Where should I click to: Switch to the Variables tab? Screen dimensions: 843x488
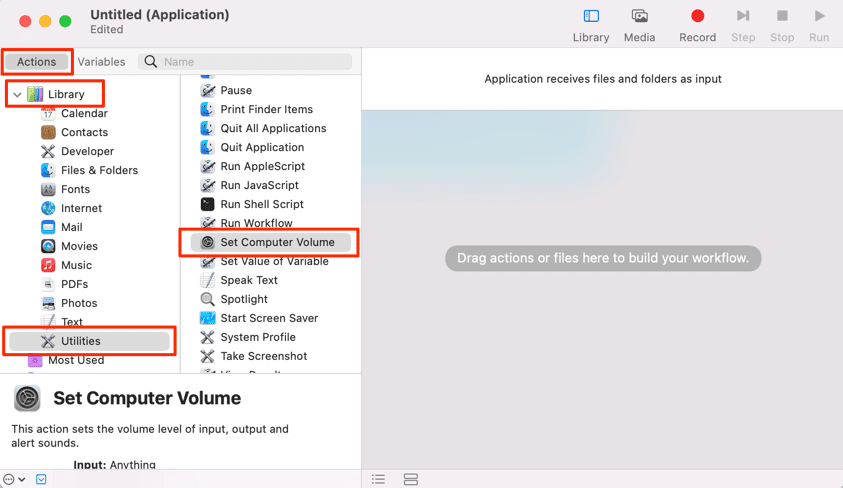(x=101, y=62)
